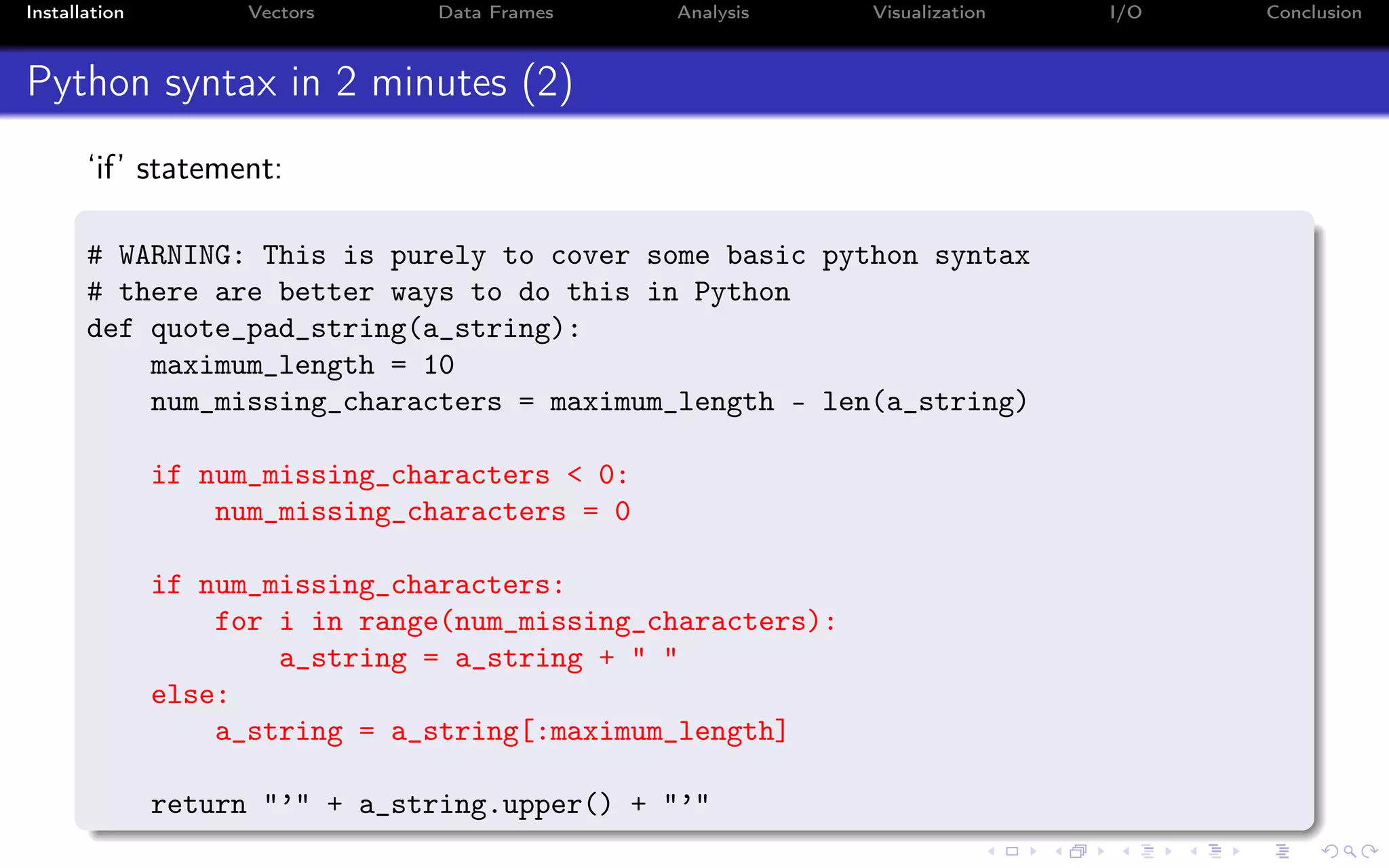Click the 'maximum_length = 10' line

coord(302,366)
